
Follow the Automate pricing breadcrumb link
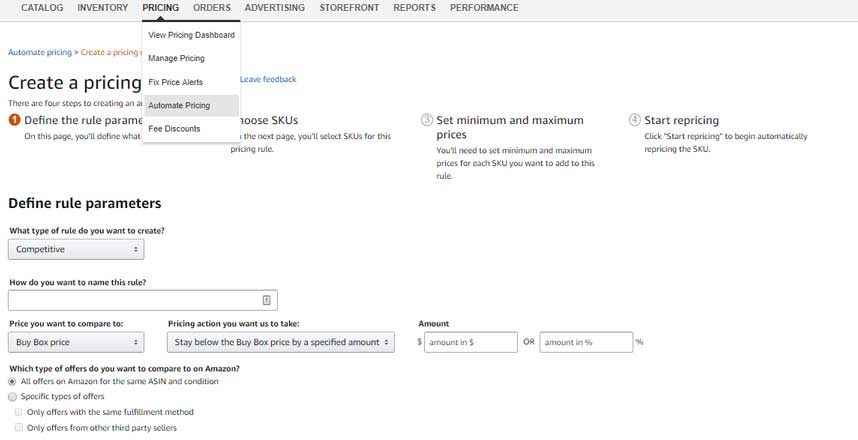click(39, 51)
